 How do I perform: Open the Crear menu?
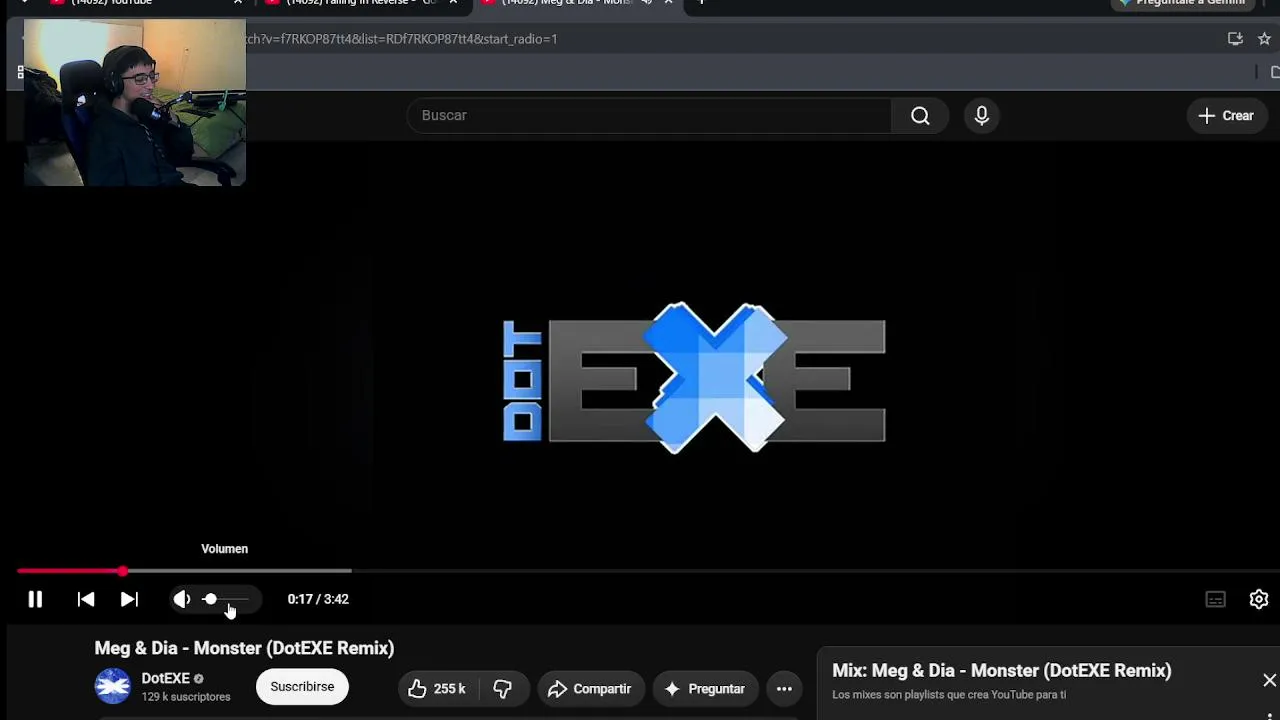coord(1226,115)
